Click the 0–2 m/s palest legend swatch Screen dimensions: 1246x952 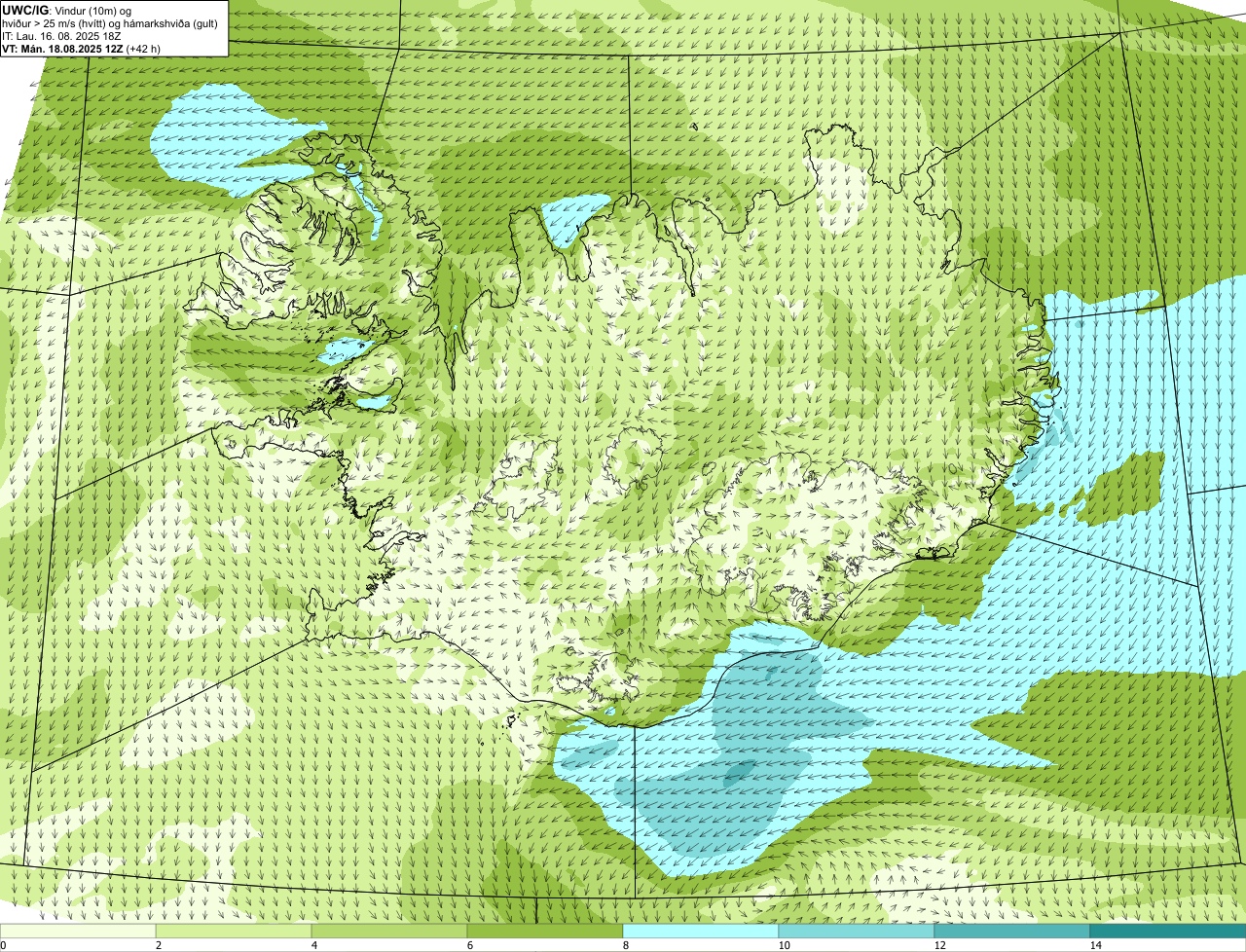[x=78, y=931]
